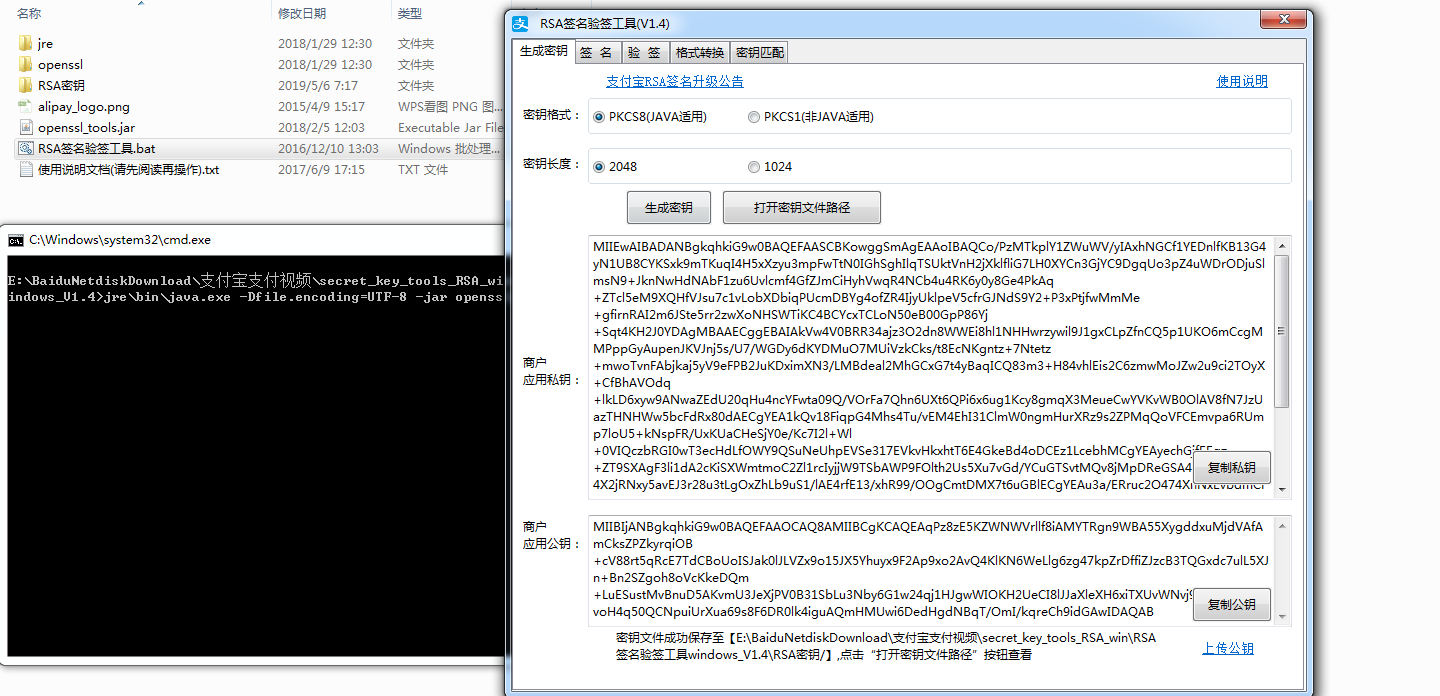Image resolution: width=1440 pixels, height=696 pixels.
Task: Click the 2019/5/6 7:17 date cell
Action: 318,86
